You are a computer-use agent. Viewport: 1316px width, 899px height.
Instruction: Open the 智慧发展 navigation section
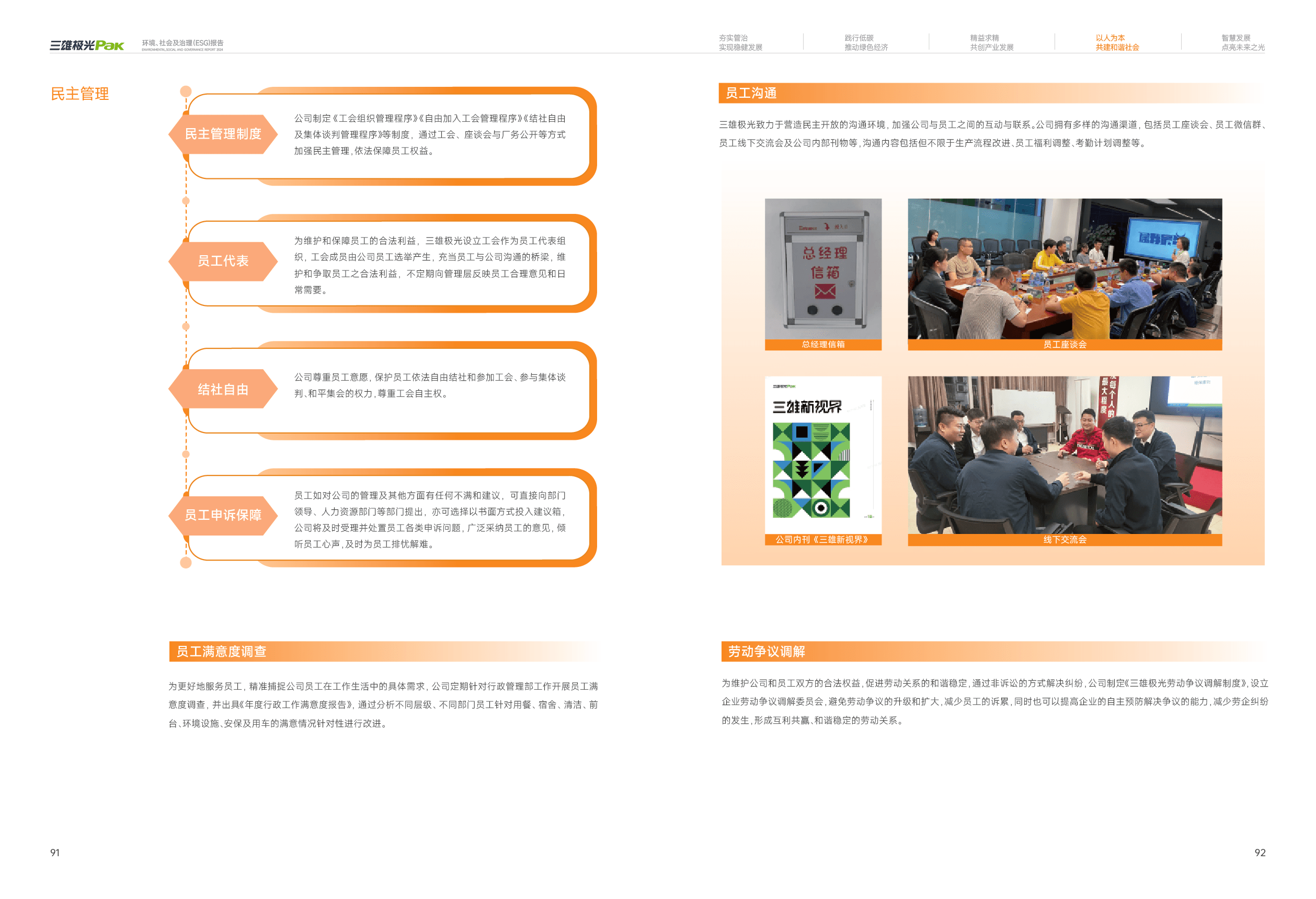tap(1242, 42)
